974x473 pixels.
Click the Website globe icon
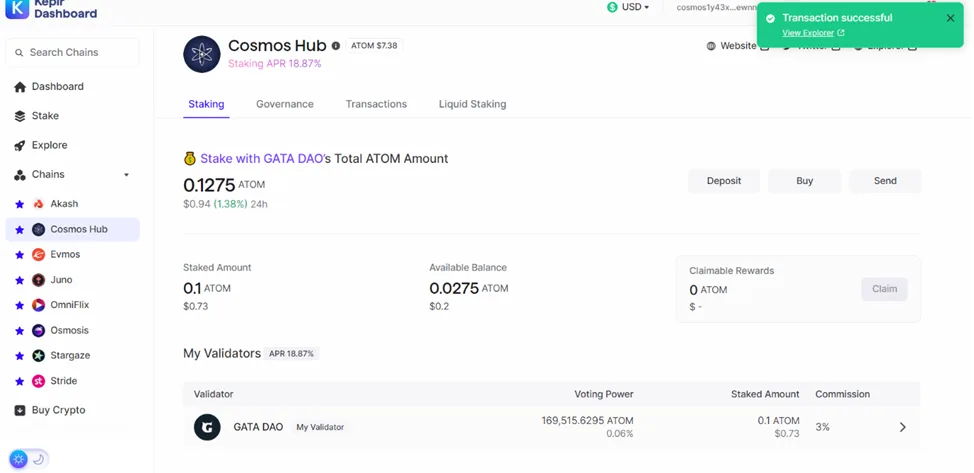711,46
